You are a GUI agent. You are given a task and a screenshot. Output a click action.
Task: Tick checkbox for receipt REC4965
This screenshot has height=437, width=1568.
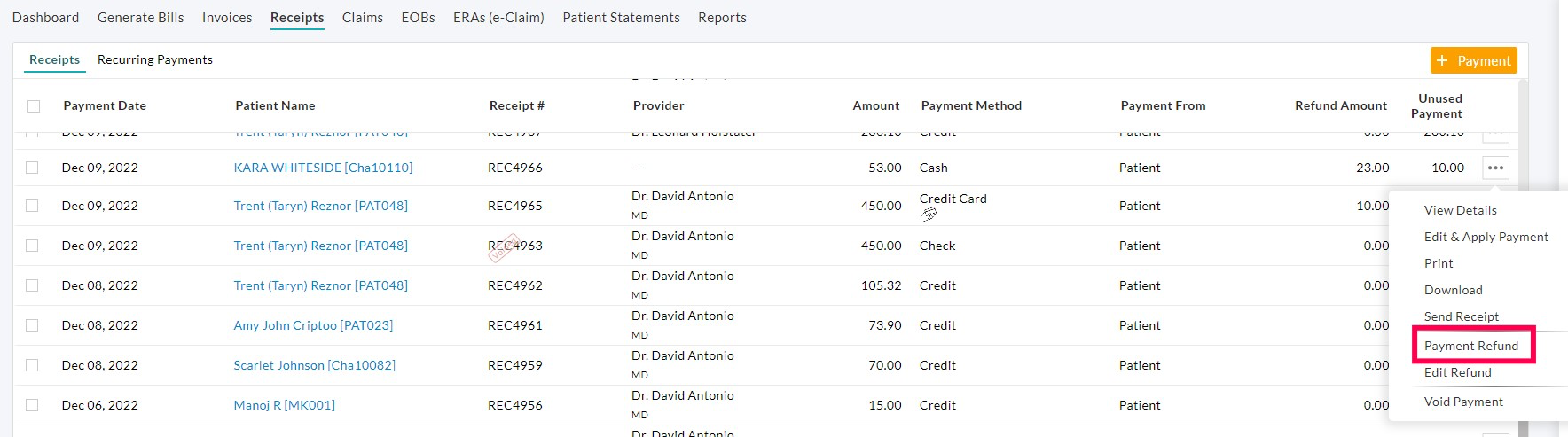click(x=32, y=206)
